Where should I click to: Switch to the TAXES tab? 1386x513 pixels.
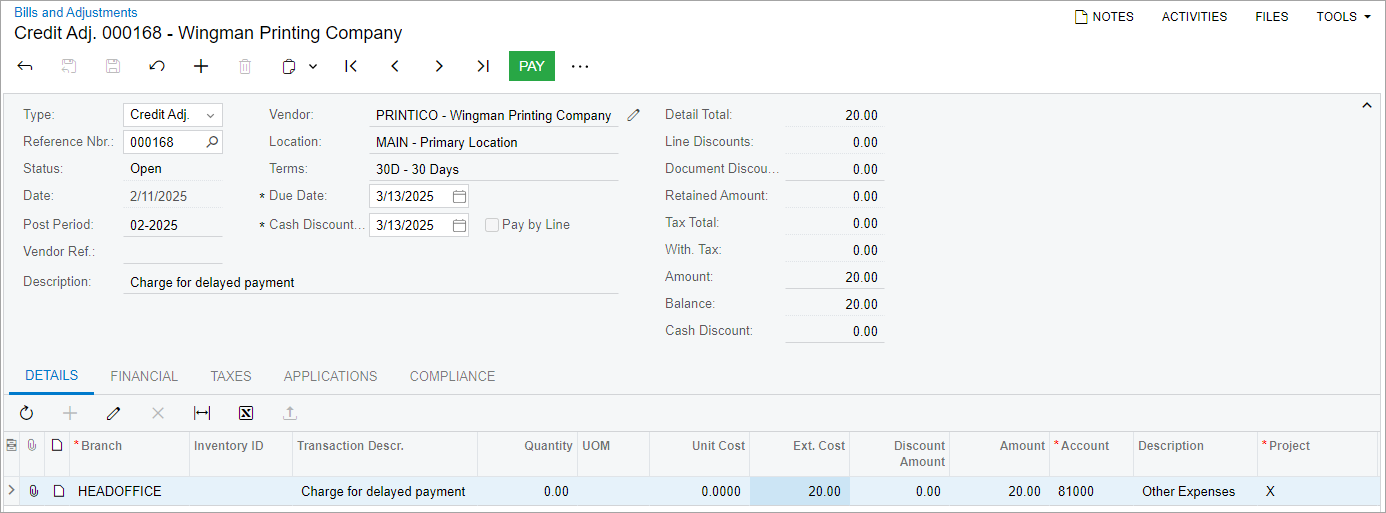pyautogui.click(x=231, y=376)
